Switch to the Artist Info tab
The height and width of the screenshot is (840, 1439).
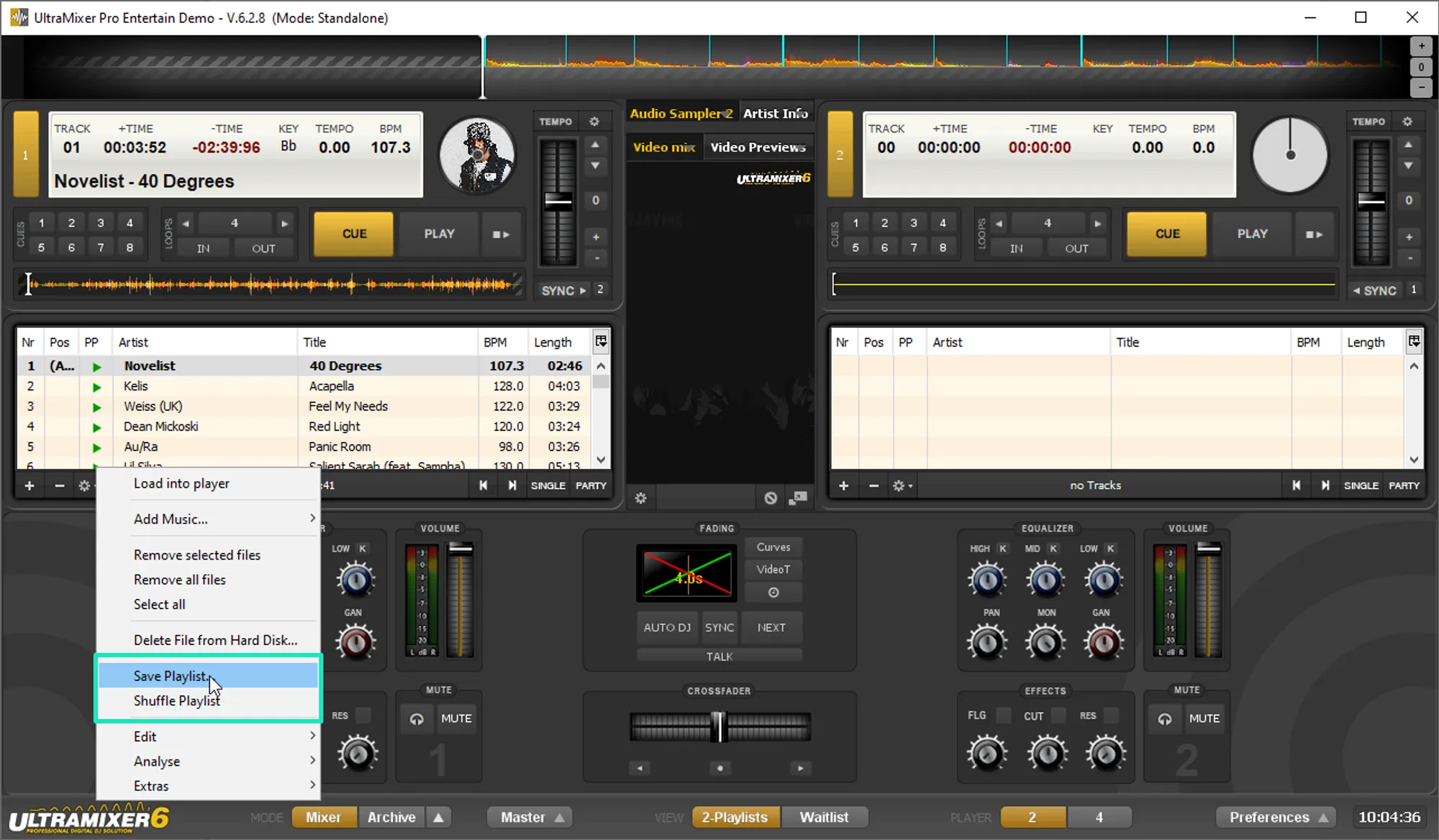click(x=775, y=114)
